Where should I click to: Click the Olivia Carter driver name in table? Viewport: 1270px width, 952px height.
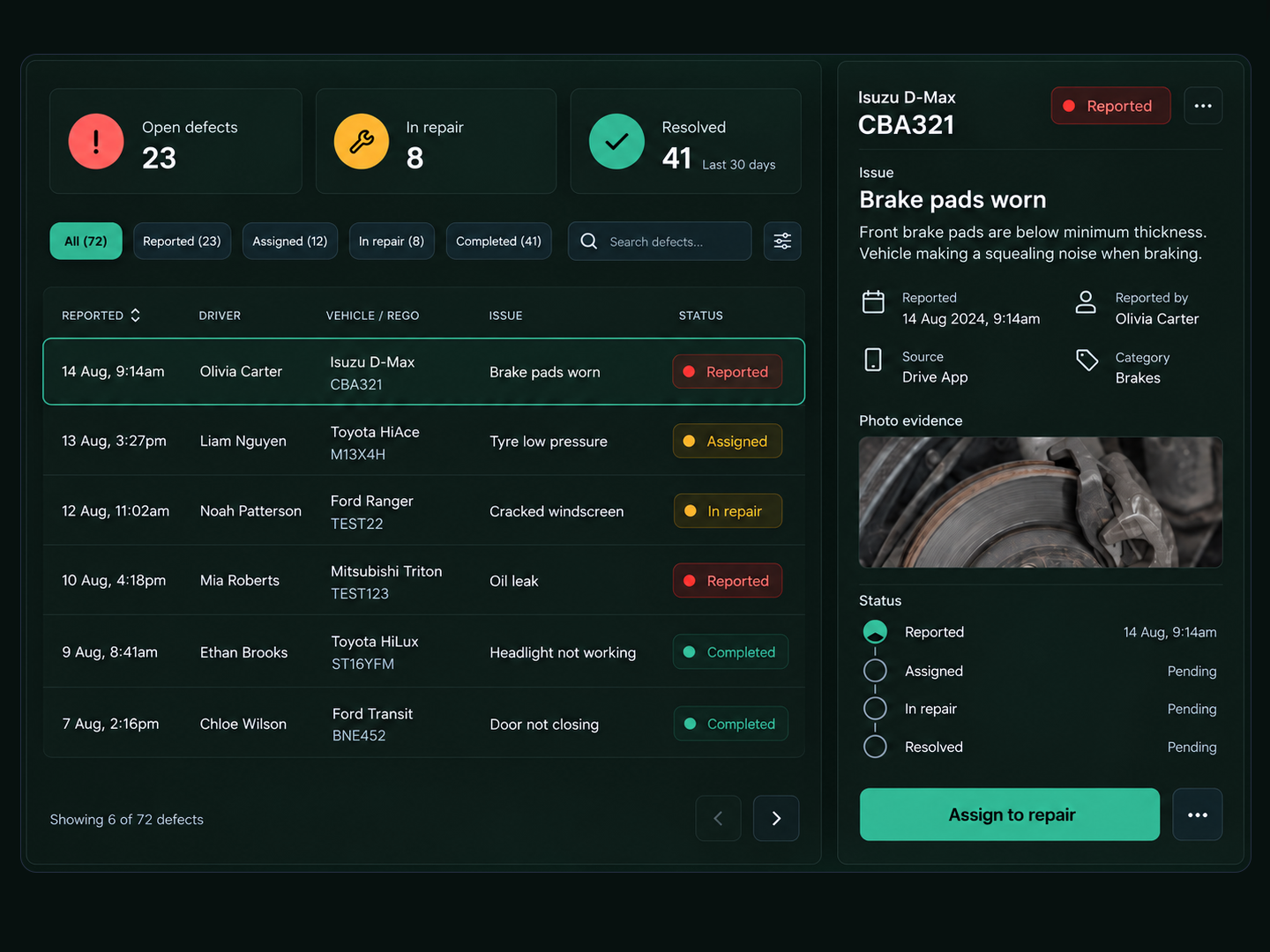pyautogui.click(x=241, y=372)
